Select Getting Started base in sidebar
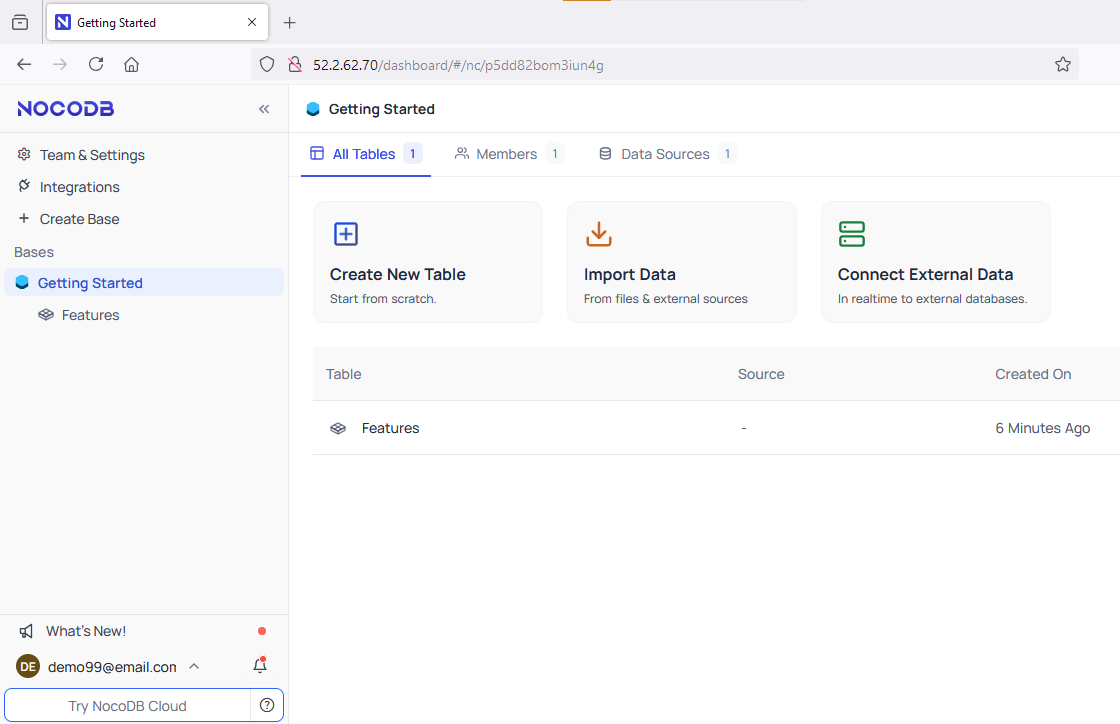The height and width of the screenshot is (724, 1120). coord(144,283)
